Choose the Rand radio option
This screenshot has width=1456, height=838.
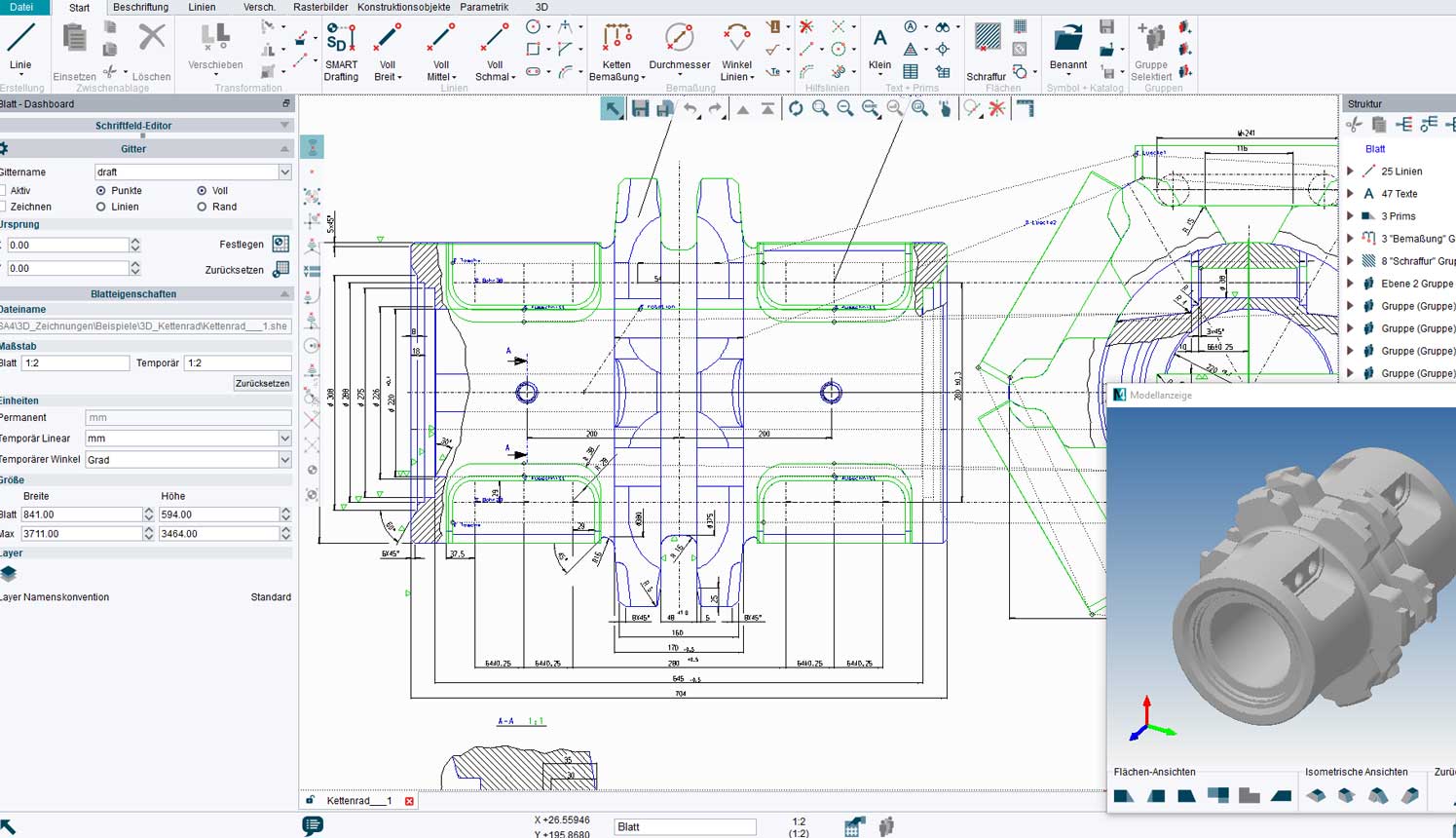pyautogui.click(x=202, y=207)
